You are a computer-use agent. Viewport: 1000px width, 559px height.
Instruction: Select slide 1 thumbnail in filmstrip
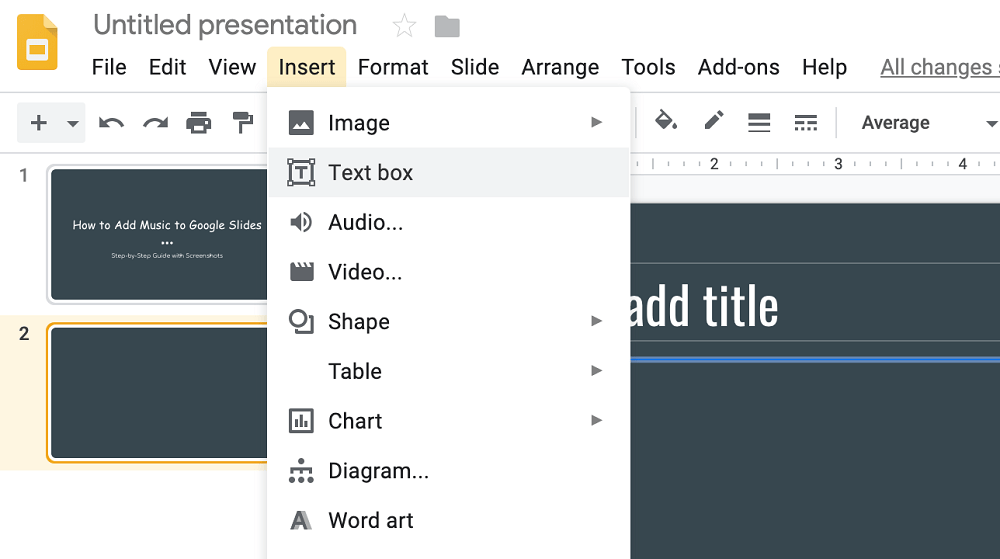(159, 235)
